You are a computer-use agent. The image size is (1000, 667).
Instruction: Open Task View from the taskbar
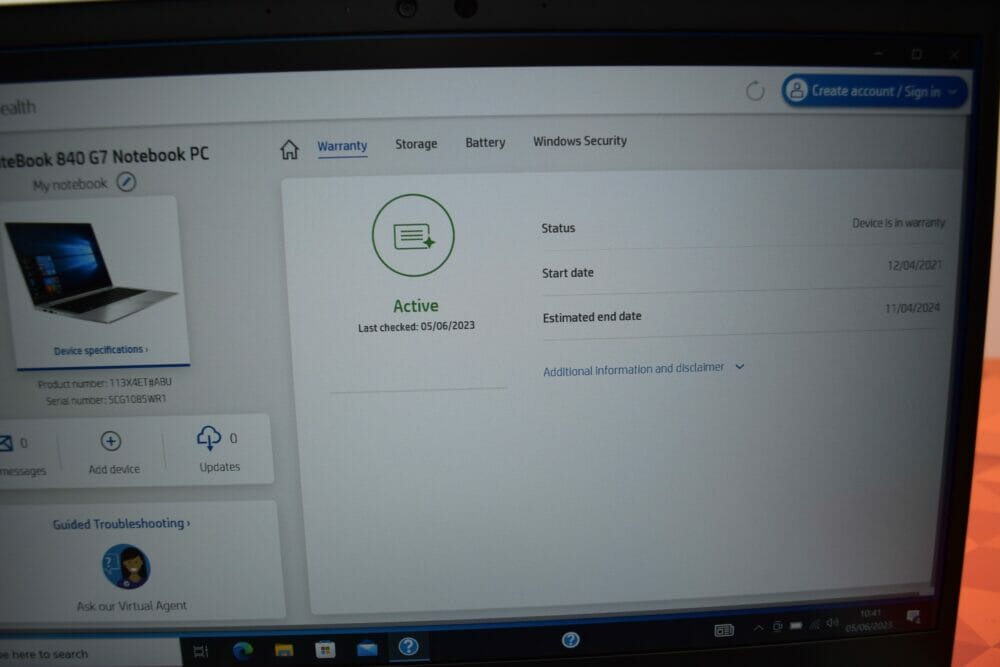tap(201, 651)
